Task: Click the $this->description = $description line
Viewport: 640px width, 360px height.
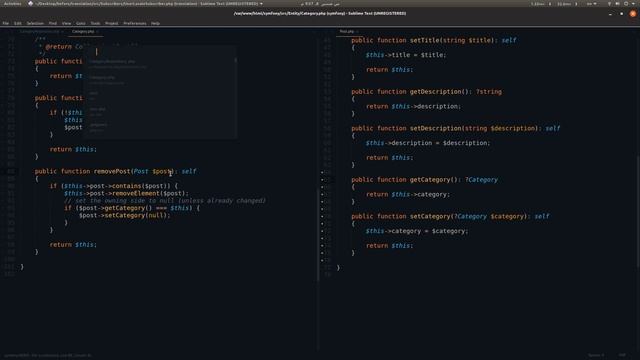Action: pos(428,143)
